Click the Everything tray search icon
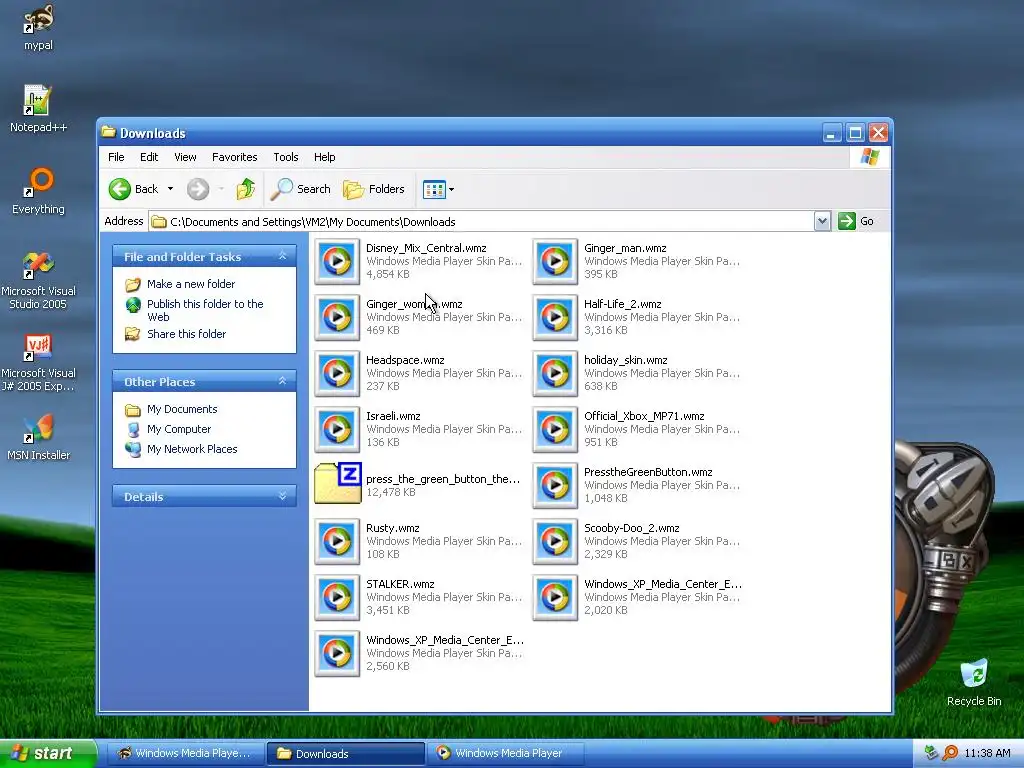 [950, 754]
